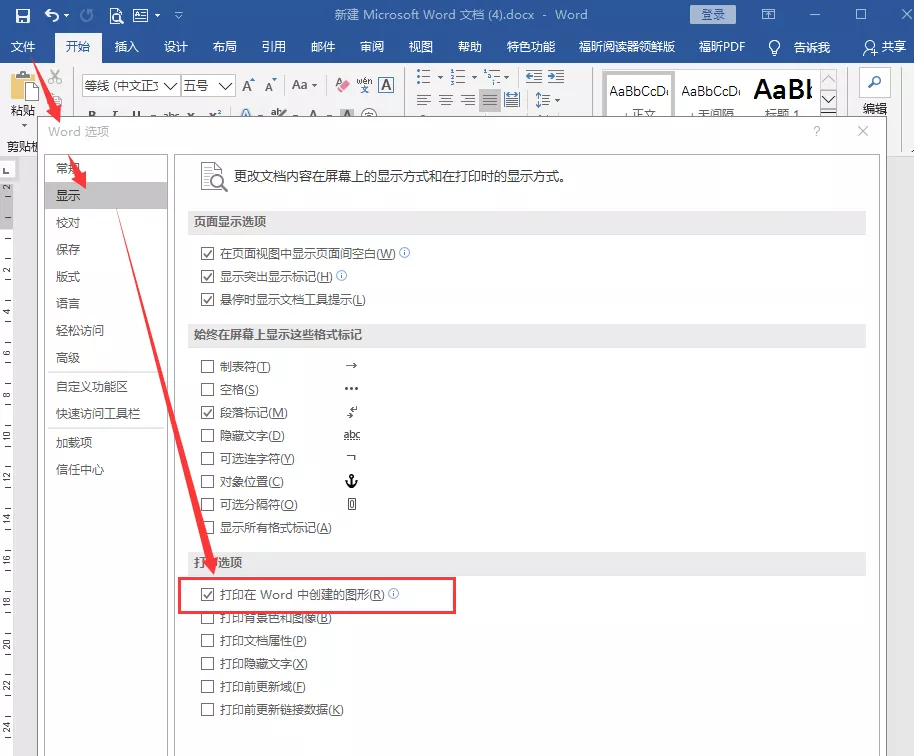Uncheck the 段落标记 checkbox
The image size is (914, 756).
(x=207, y=413)
